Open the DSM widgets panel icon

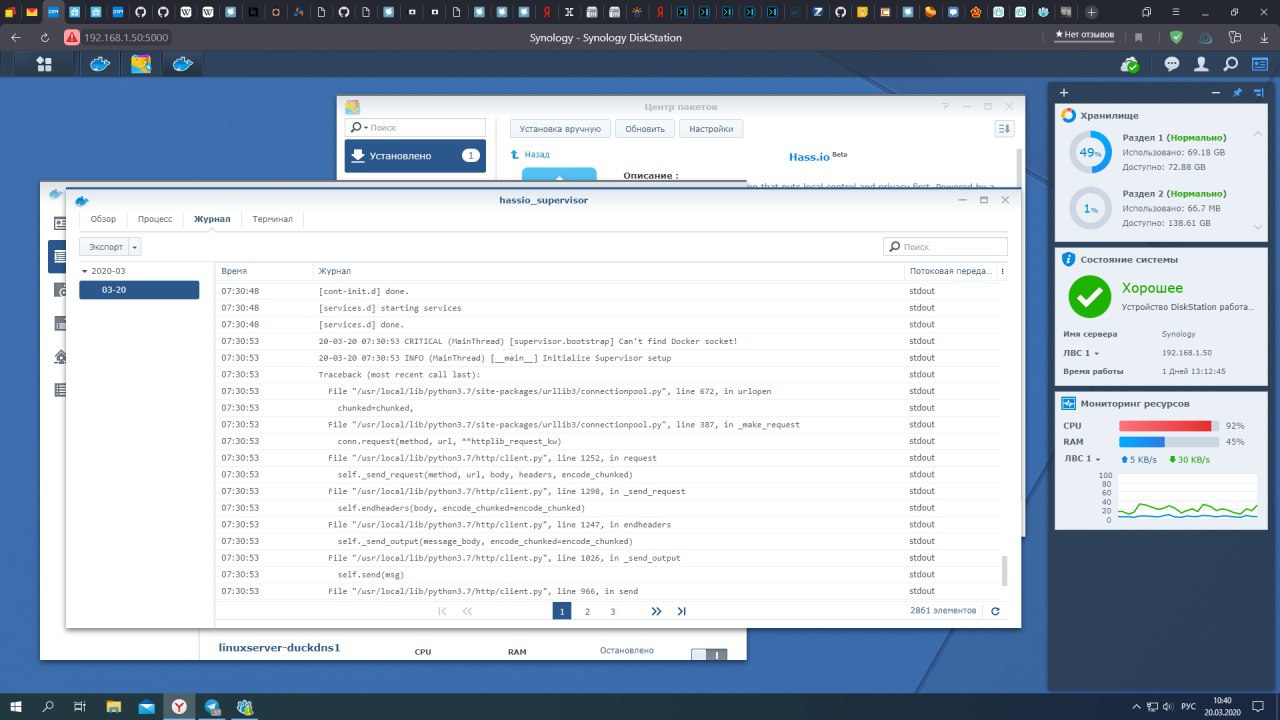1261,64
